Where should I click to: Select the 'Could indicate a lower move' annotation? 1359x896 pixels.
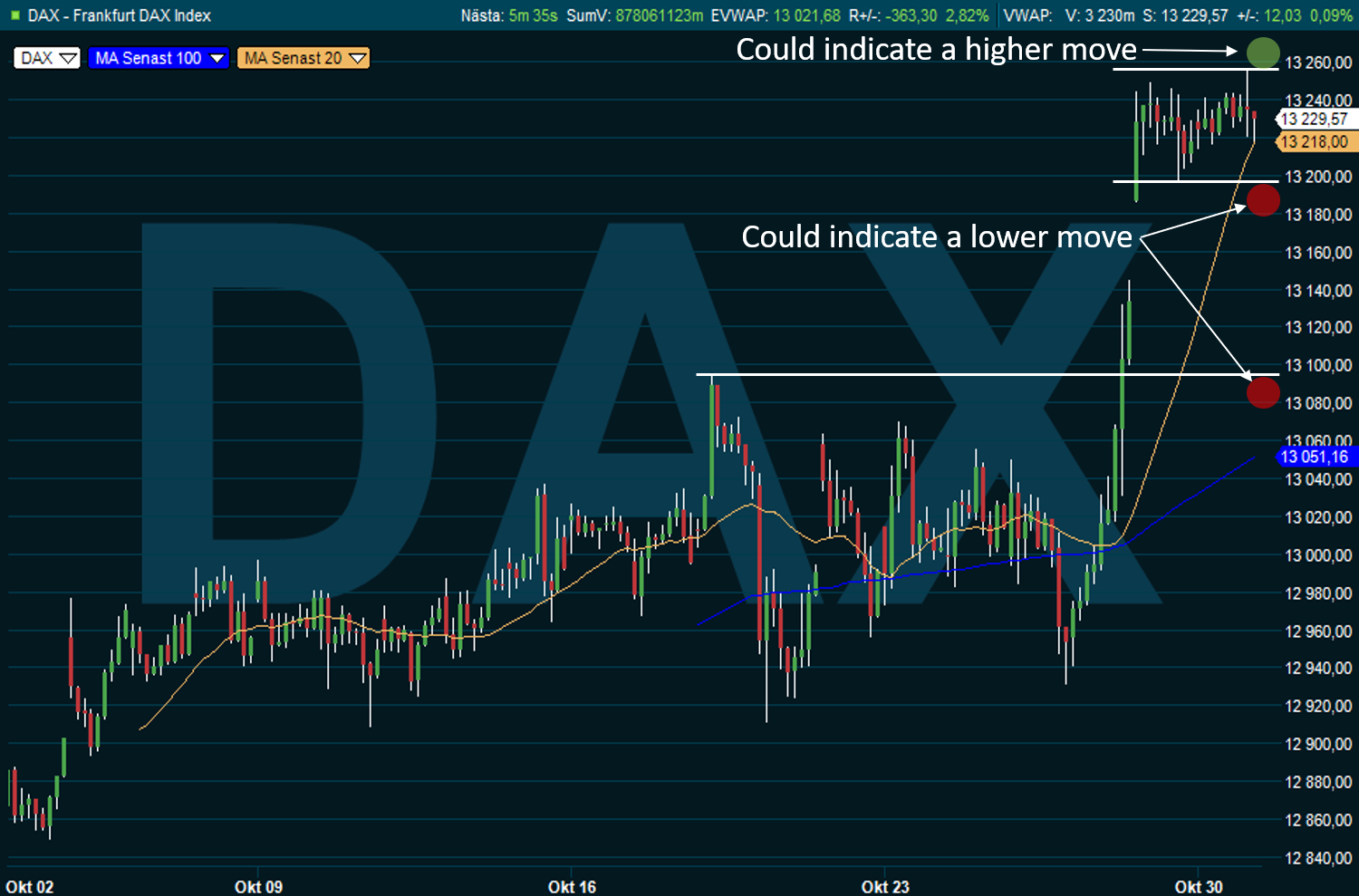tap(937, 237)
